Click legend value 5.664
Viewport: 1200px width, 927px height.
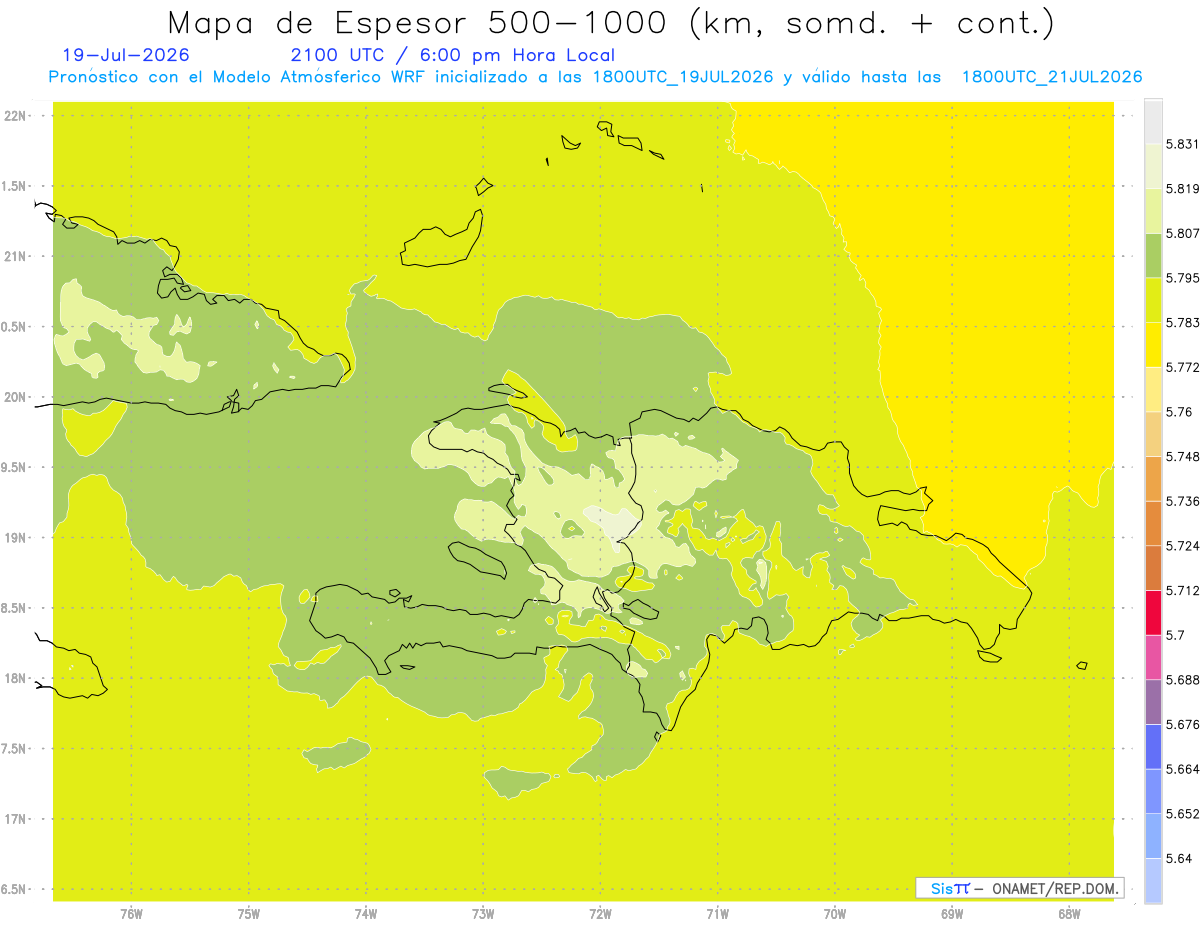point(1183,769)
